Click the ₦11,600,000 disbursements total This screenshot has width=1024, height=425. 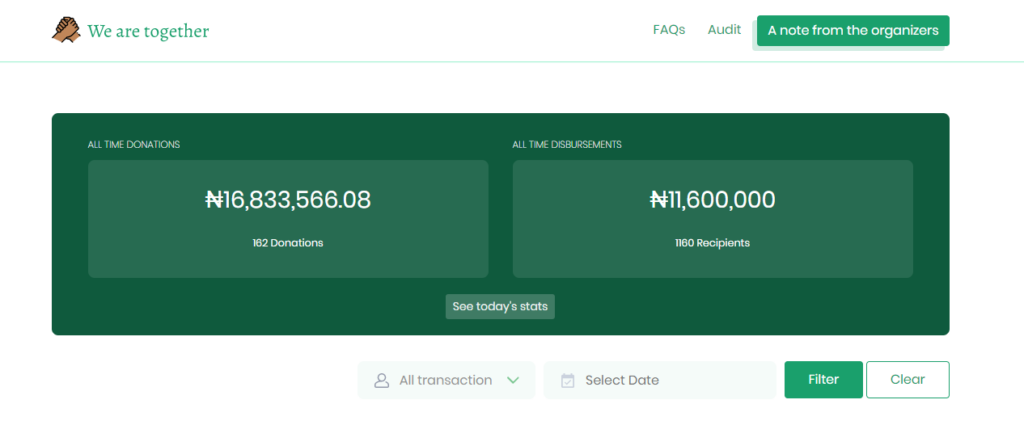712,200
